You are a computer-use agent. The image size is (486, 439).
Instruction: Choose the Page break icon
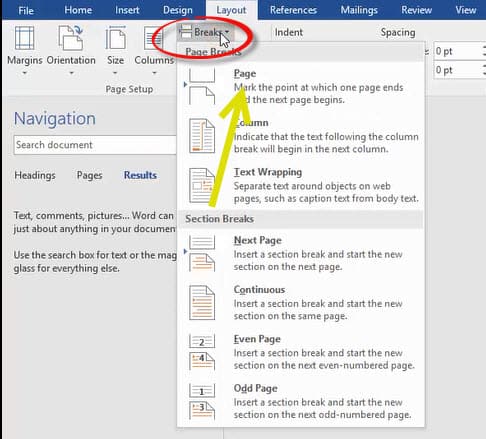point(202,86)
